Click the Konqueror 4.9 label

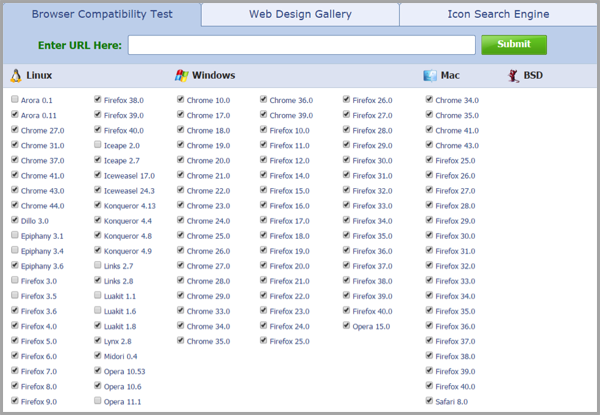point(128,251)
